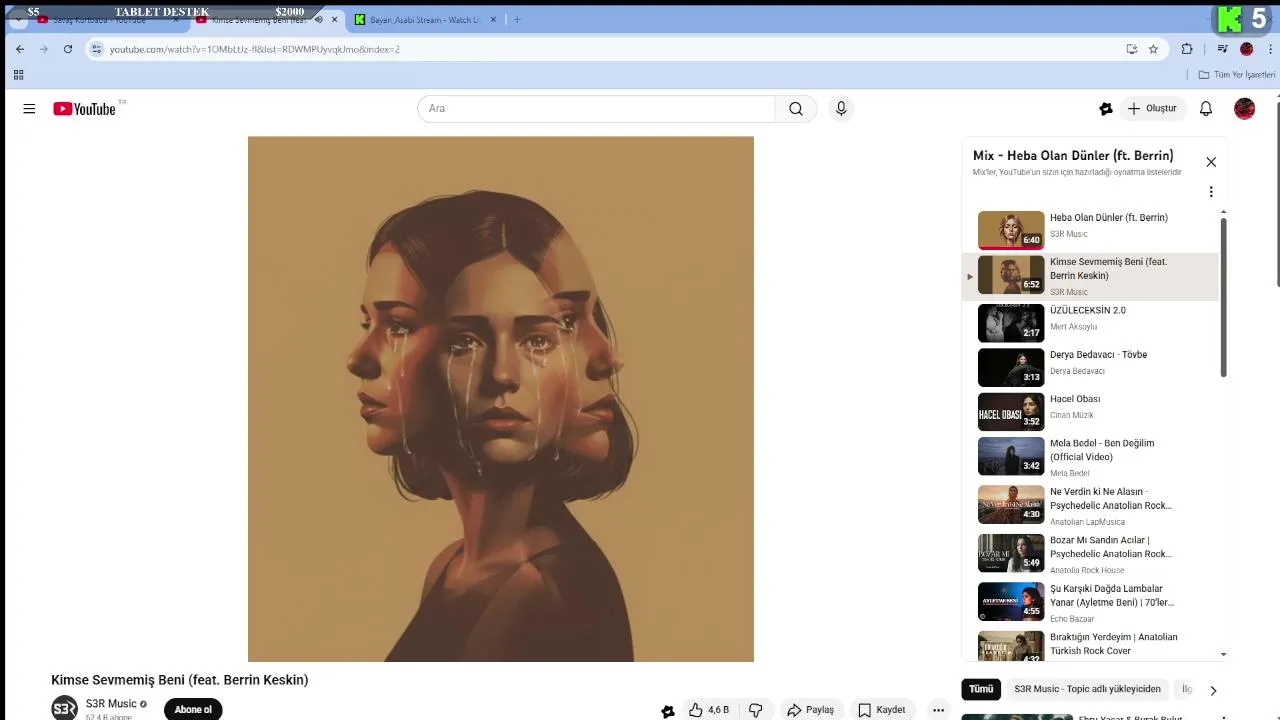
Task: Play Bozar Mı Sandın Acılar track
Action: (x=1090, y=553)
